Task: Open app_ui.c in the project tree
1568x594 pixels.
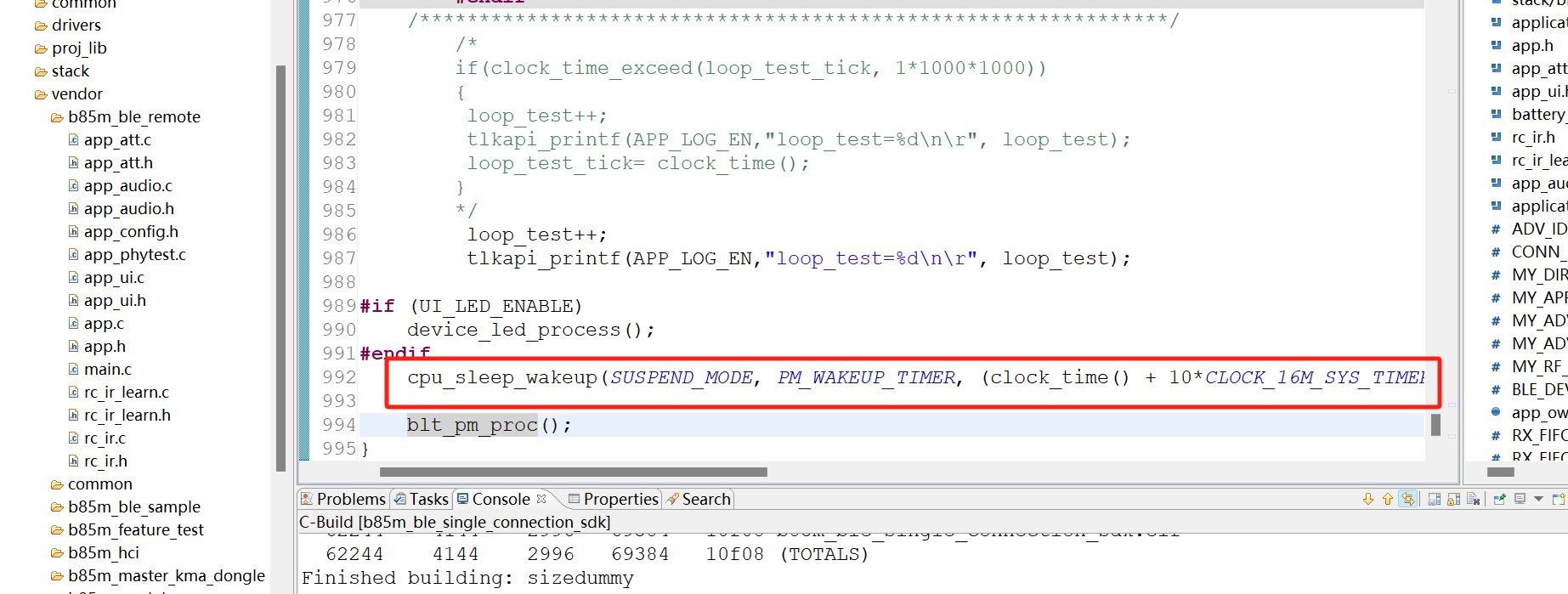Action: tap(114, 278)
